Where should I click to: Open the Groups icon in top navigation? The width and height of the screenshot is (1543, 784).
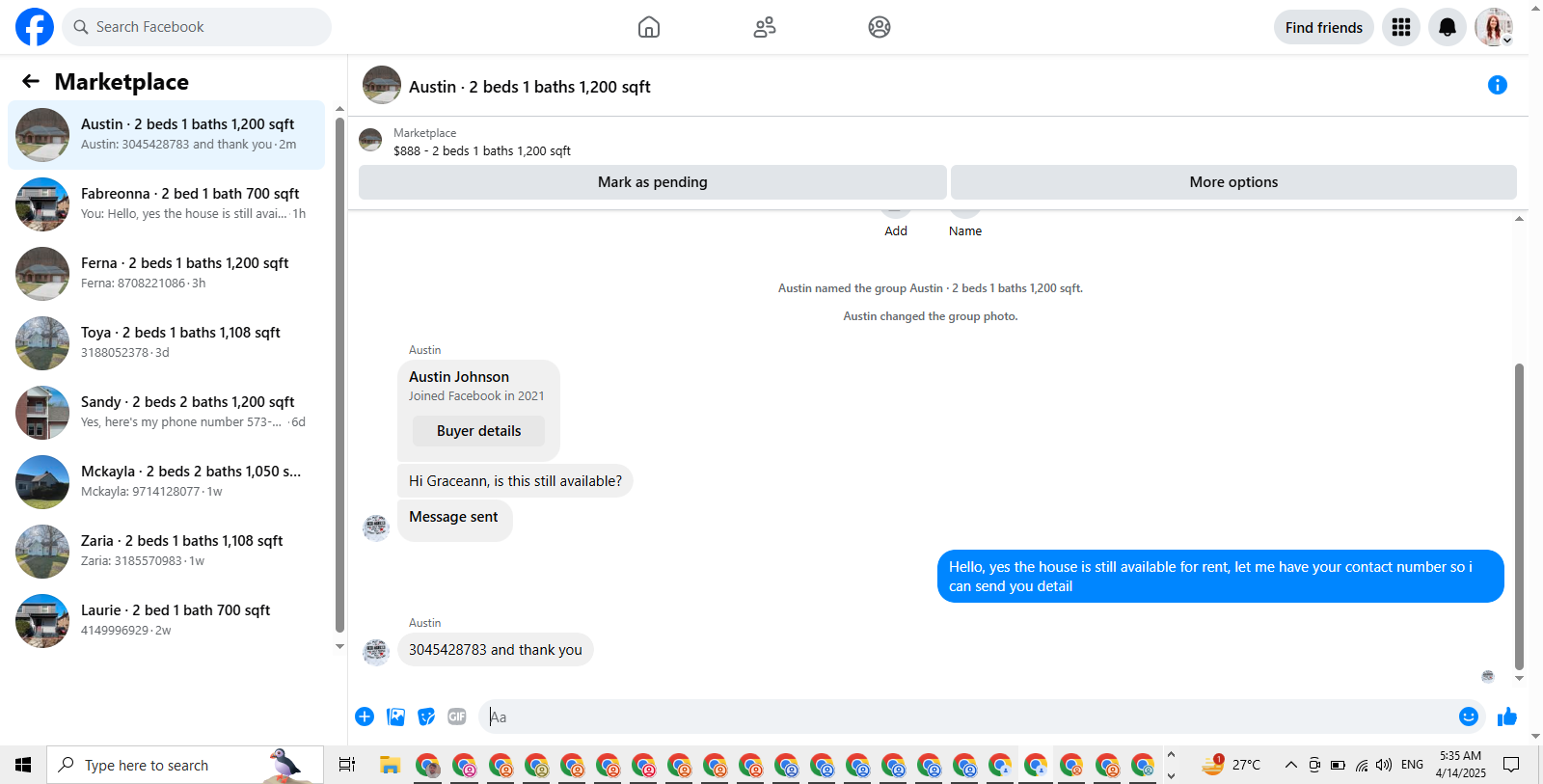coord(880,27)
